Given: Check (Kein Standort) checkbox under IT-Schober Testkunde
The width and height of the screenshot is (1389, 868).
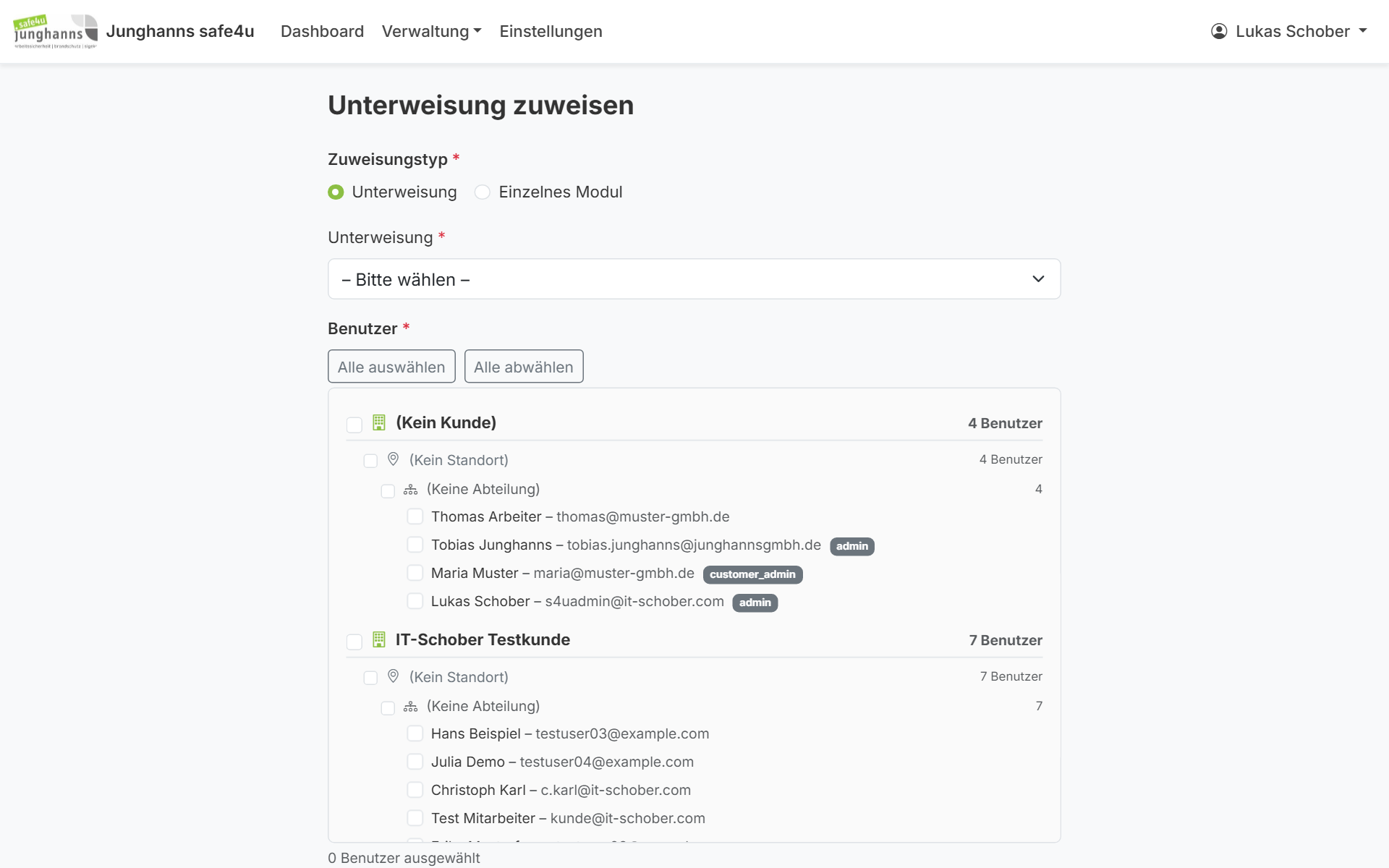Looking at the screenshot, I should 370,678.
